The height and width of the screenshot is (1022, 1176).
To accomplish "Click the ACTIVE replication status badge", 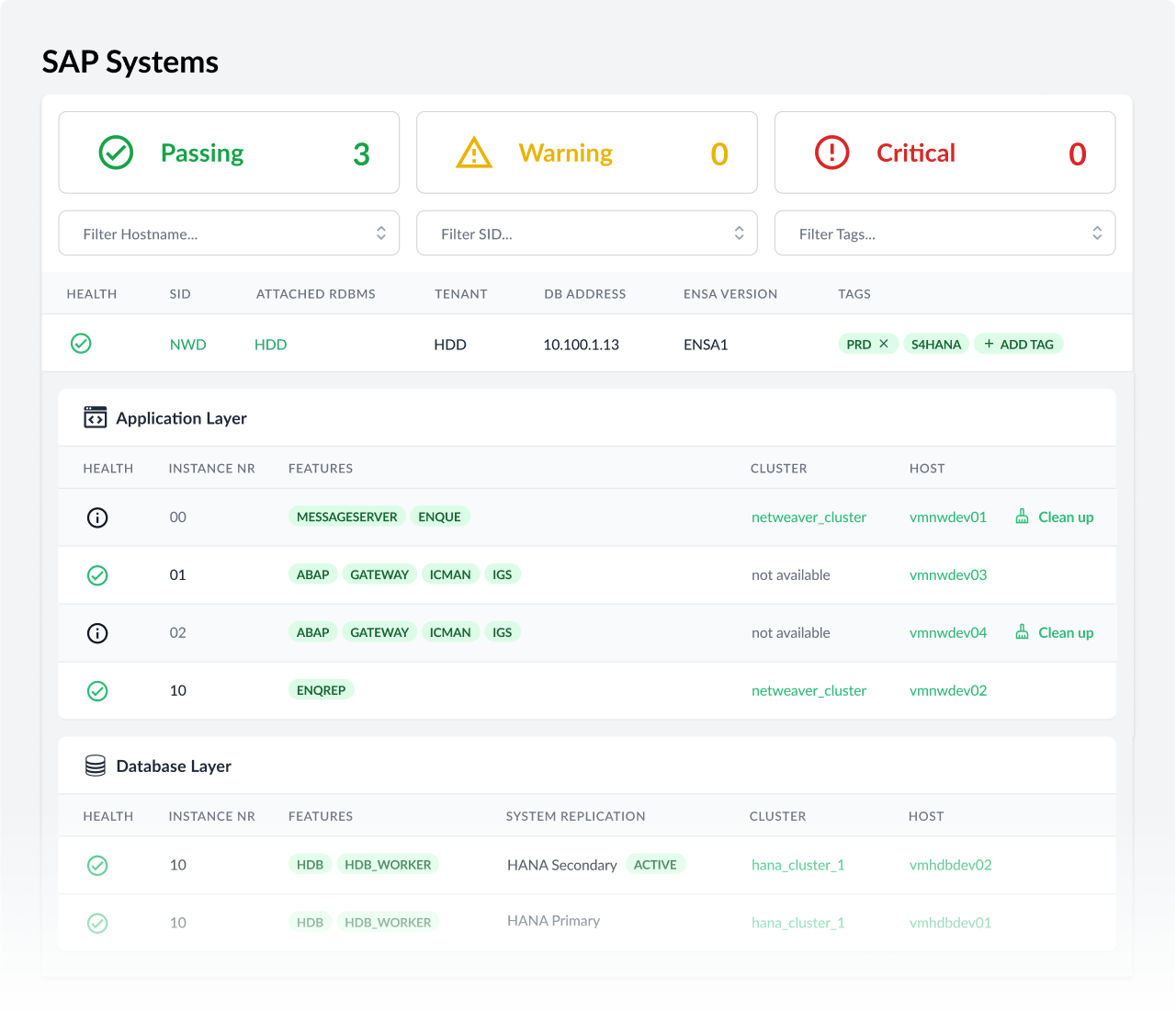I will pyautogui.click(x=655, y=865).
